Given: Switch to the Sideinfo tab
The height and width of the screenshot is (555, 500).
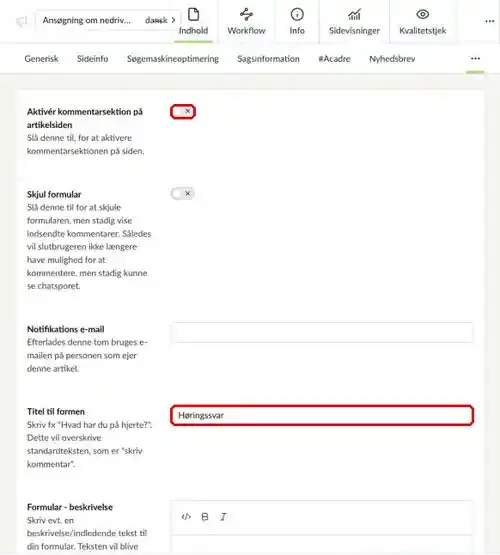Looking at the screenshot, I should click(92, 59).
